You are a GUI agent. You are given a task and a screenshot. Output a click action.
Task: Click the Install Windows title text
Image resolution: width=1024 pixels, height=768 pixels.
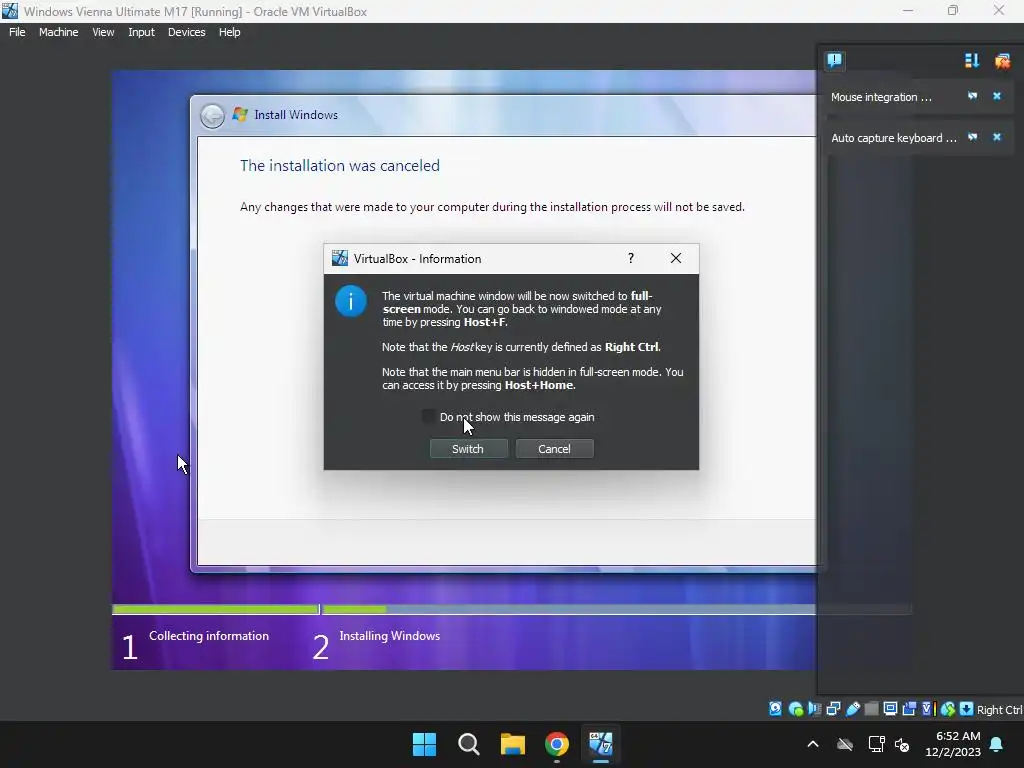296,115
